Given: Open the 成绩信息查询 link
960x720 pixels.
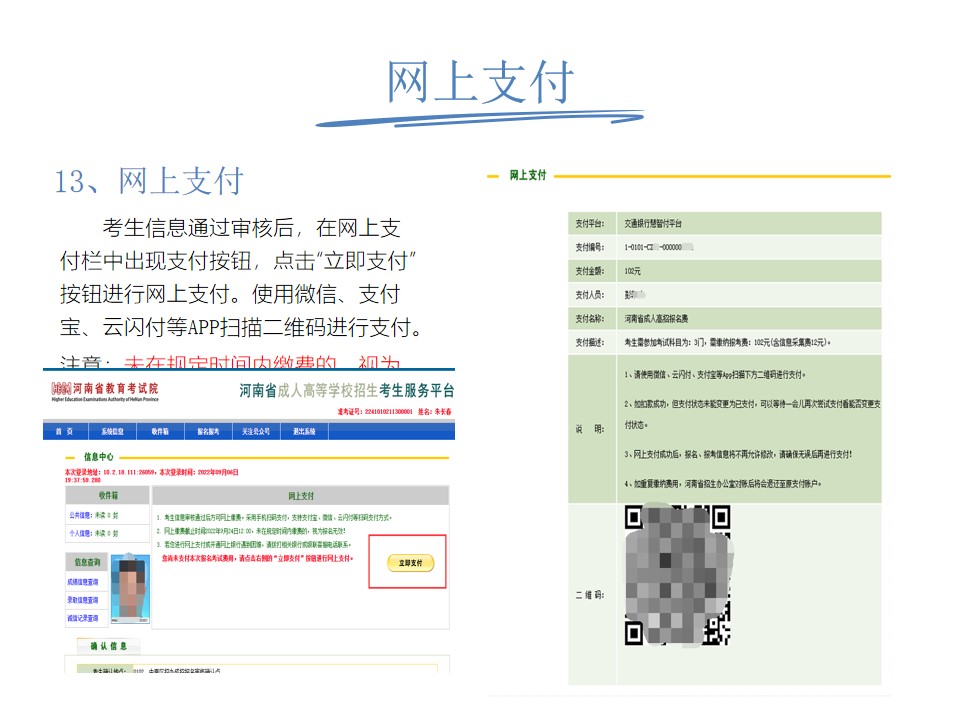Looking at the screenshot, I should pyautogui.click(x=83, y=582).
